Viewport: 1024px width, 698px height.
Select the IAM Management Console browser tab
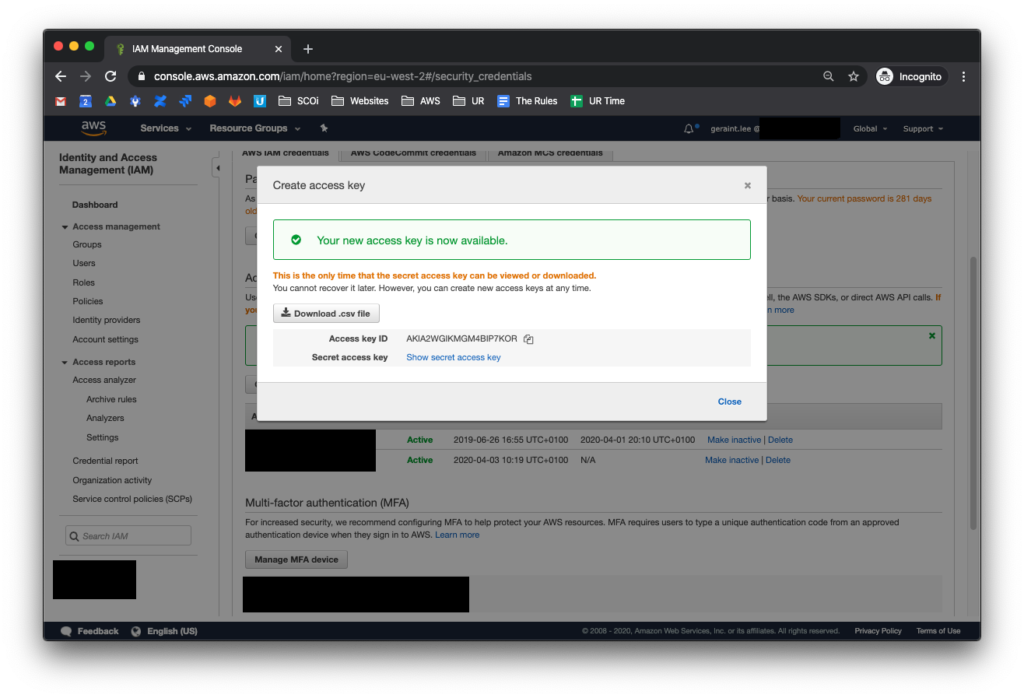click(199, 49)
